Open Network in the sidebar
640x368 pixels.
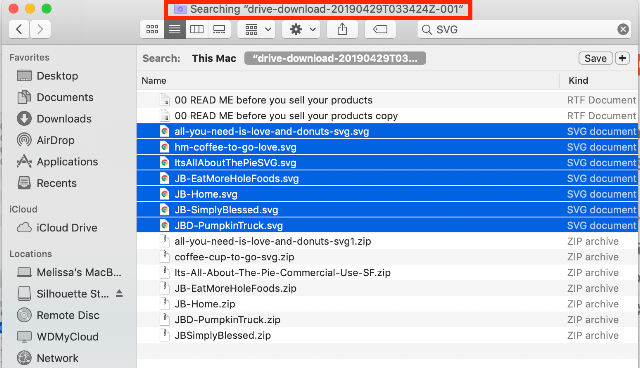[48, 358]
